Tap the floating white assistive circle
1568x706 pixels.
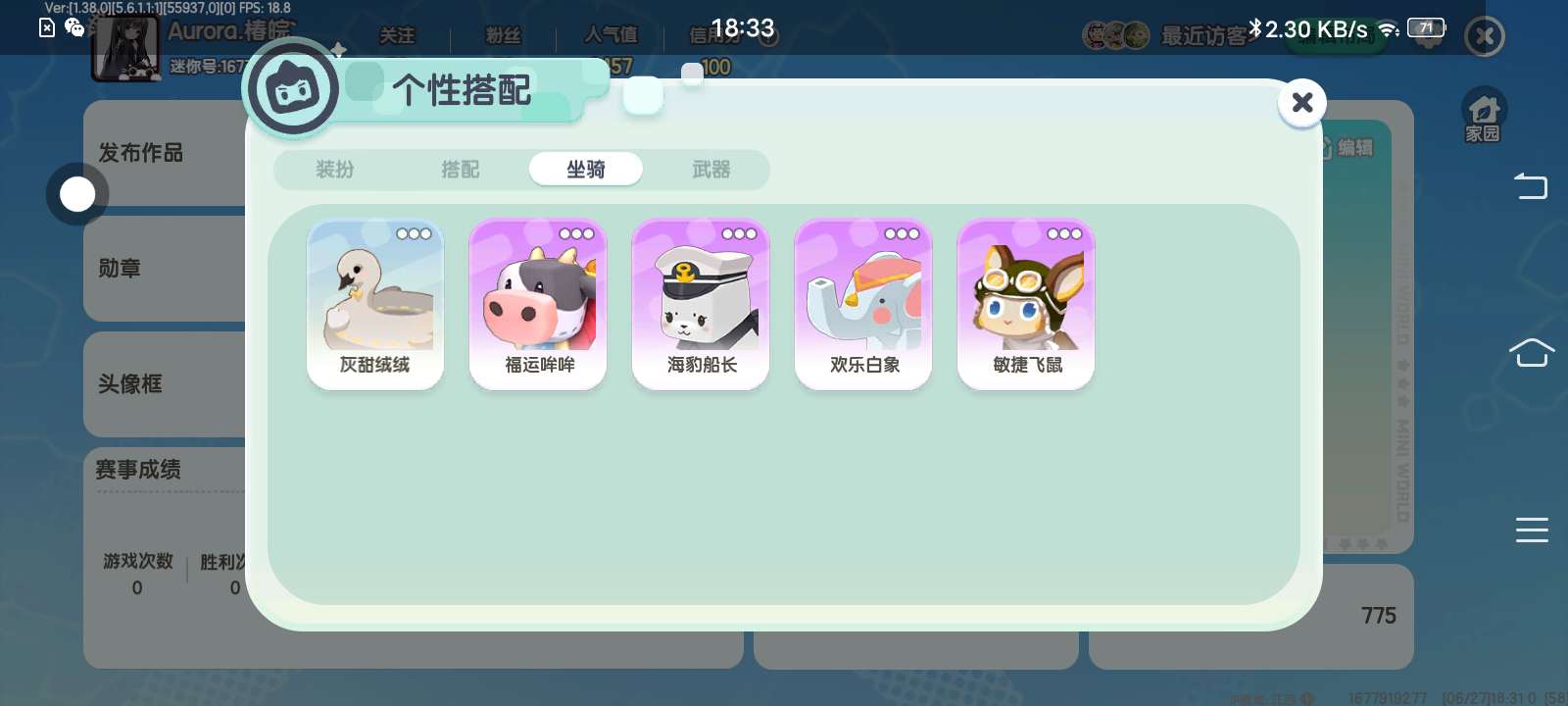click(77, 194)
